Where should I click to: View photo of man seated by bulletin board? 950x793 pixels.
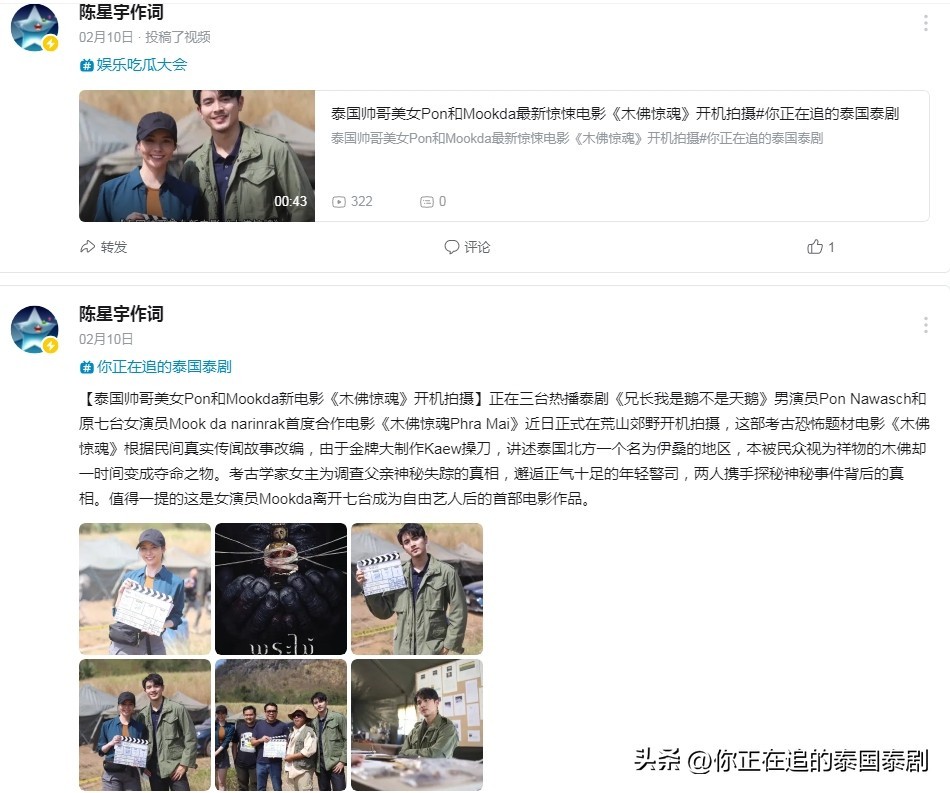(x=417, y=725)
